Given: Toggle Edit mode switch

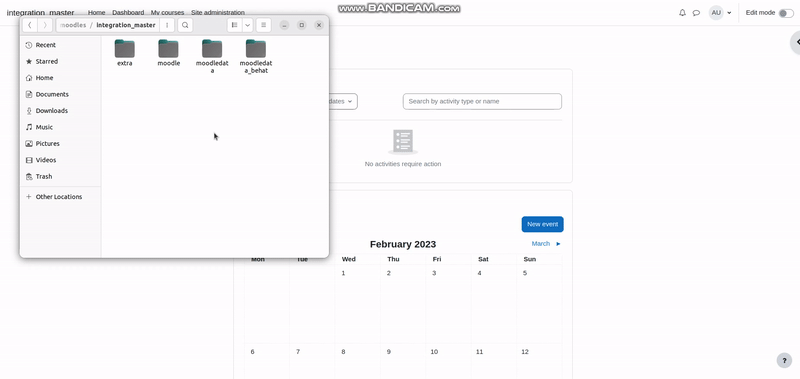Looking at the screenshot, I should tap(786, 13).
